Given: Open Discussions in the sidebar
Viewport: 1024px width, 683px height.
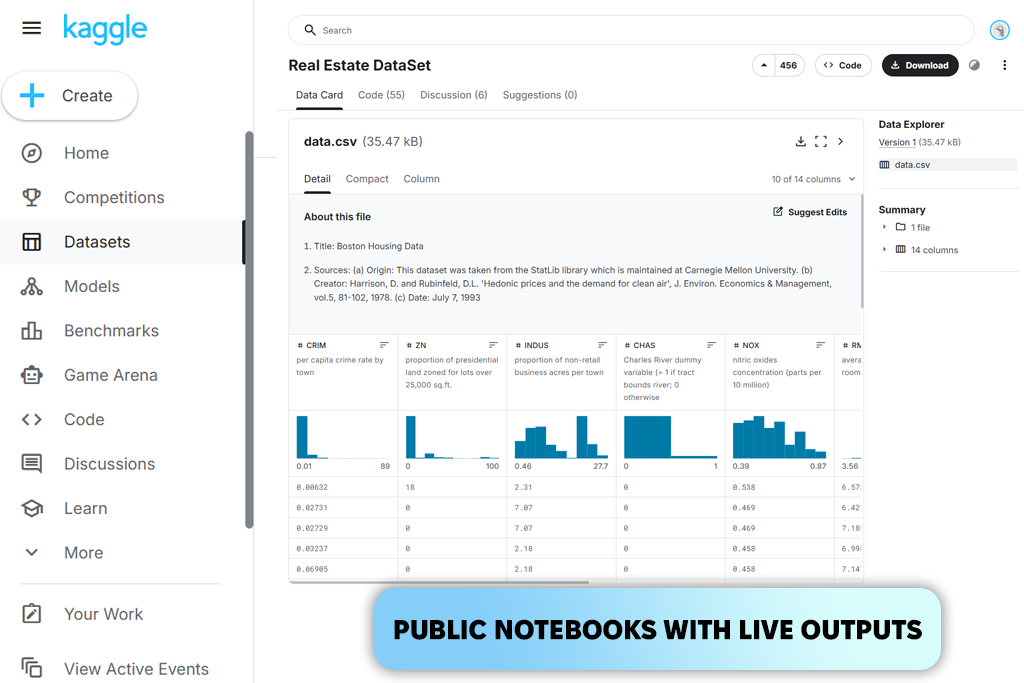Looking at the screenshot, I should (x=110, y=464).
